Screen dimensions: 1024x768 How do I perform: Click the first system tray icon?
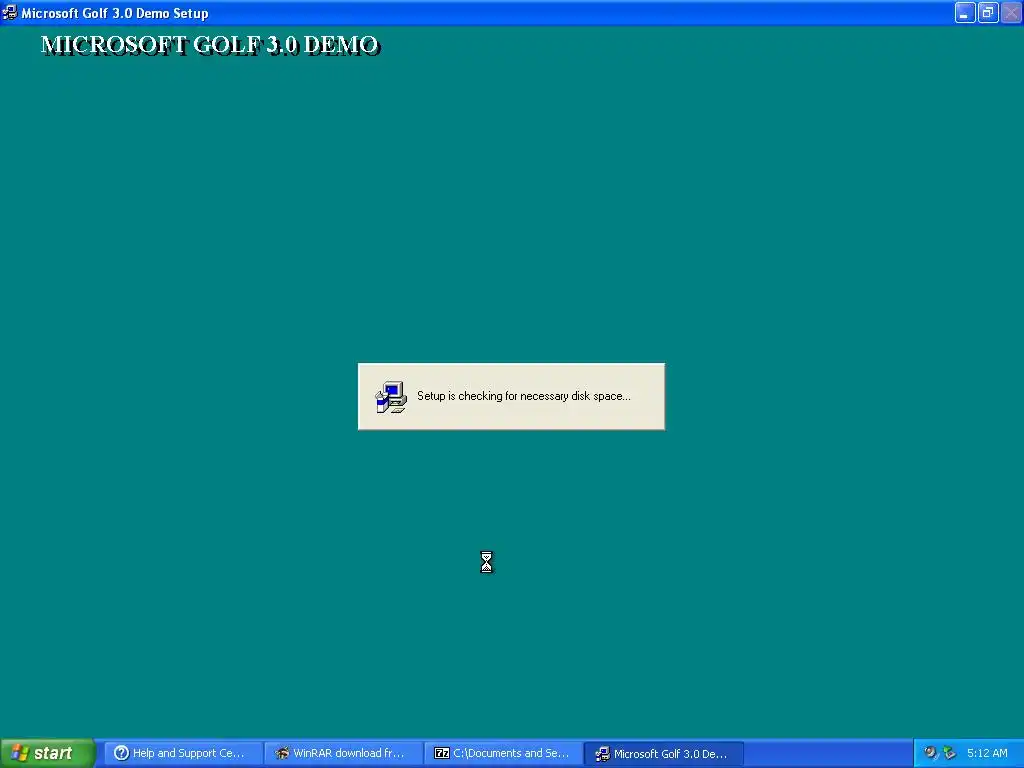[x=931, y=753]
